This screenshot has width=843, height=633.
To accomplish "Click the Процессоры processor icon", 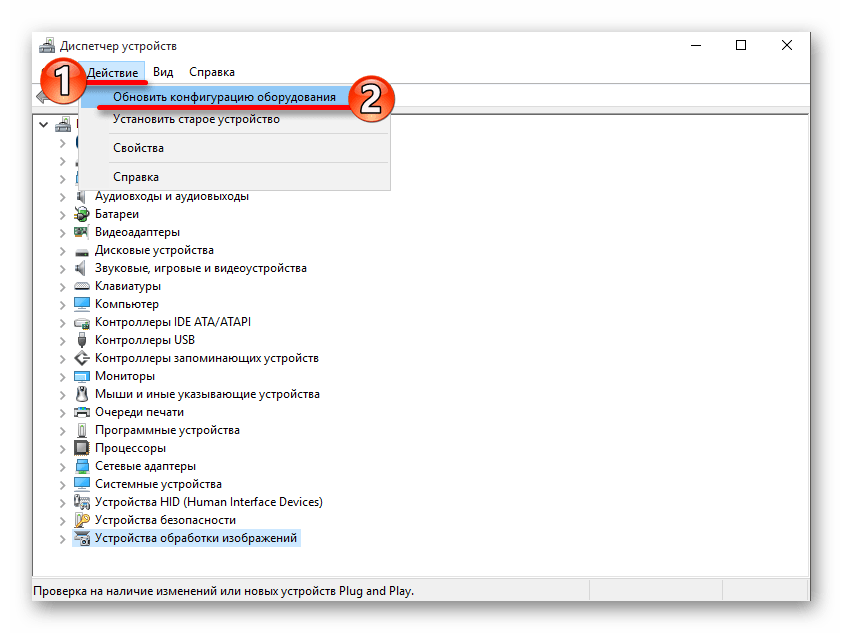I will click(x=82, y=448).
